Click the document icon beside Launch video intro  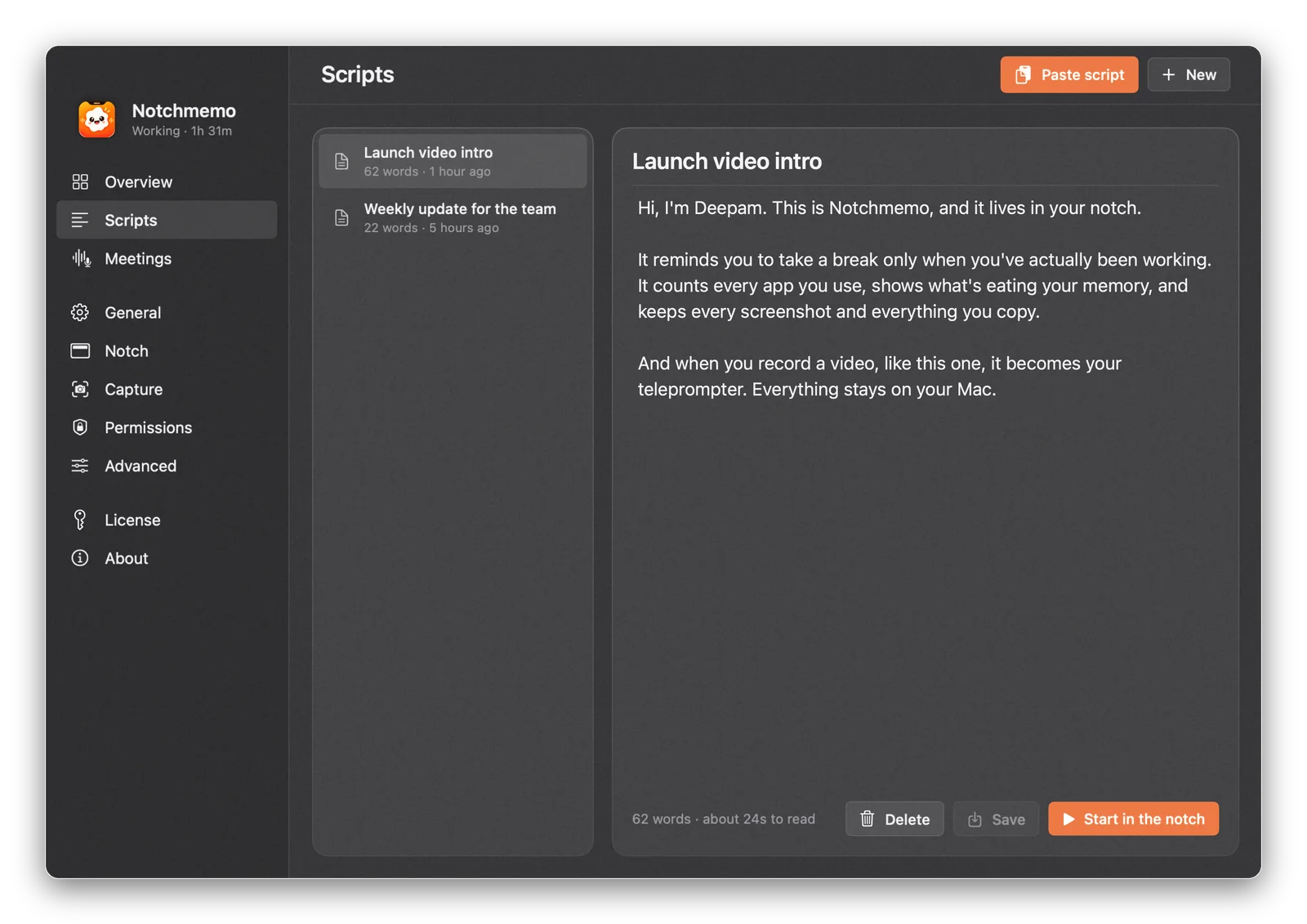coord(341,161)
